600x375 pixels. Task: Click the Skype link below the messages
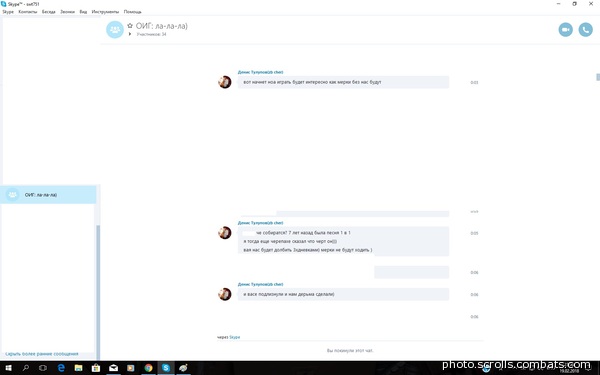click(235, 337)
